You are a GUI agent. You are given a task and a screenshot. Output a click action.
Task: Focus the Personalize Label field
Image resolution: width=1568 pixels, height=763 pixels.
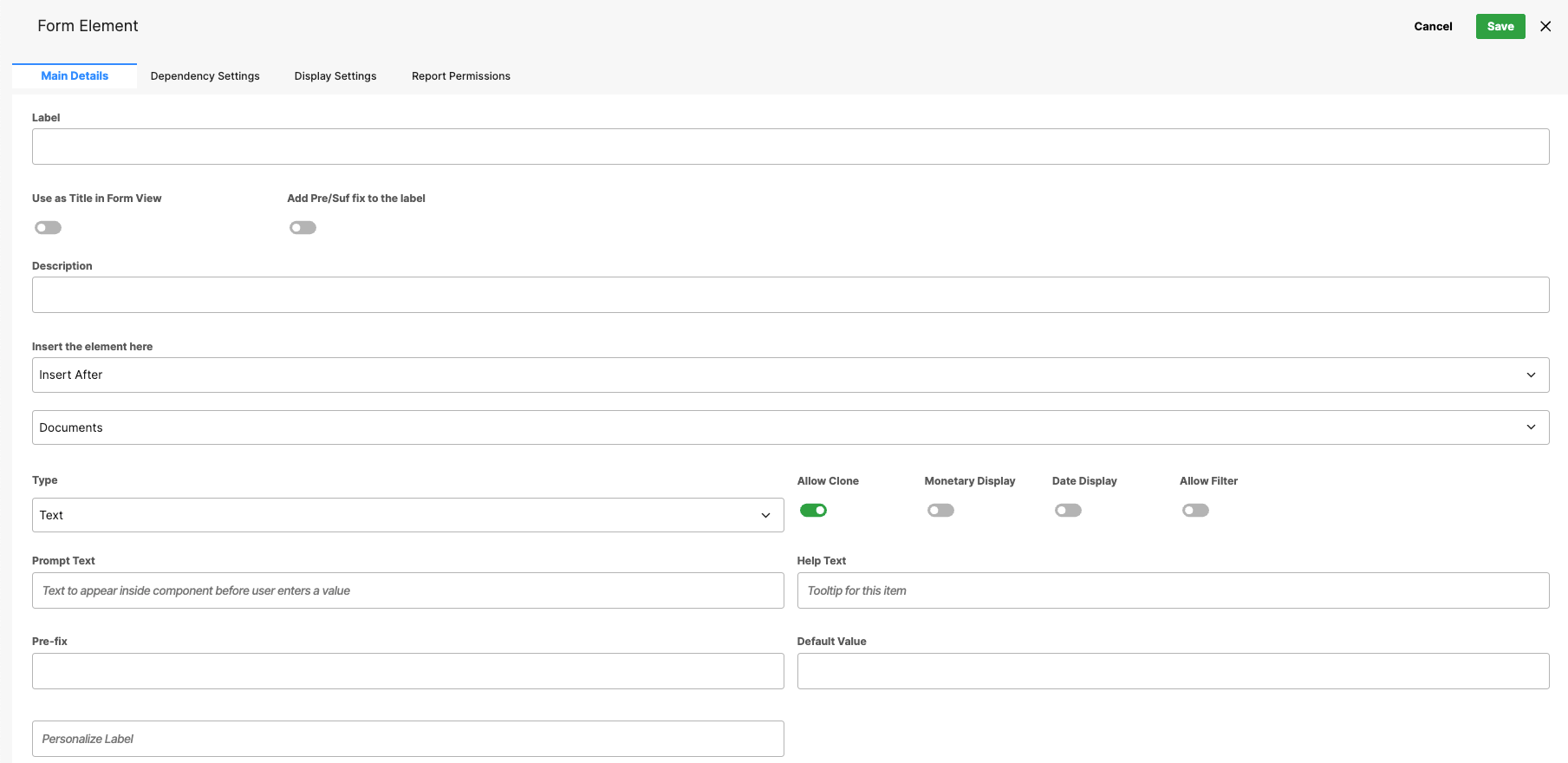[408, 739]
